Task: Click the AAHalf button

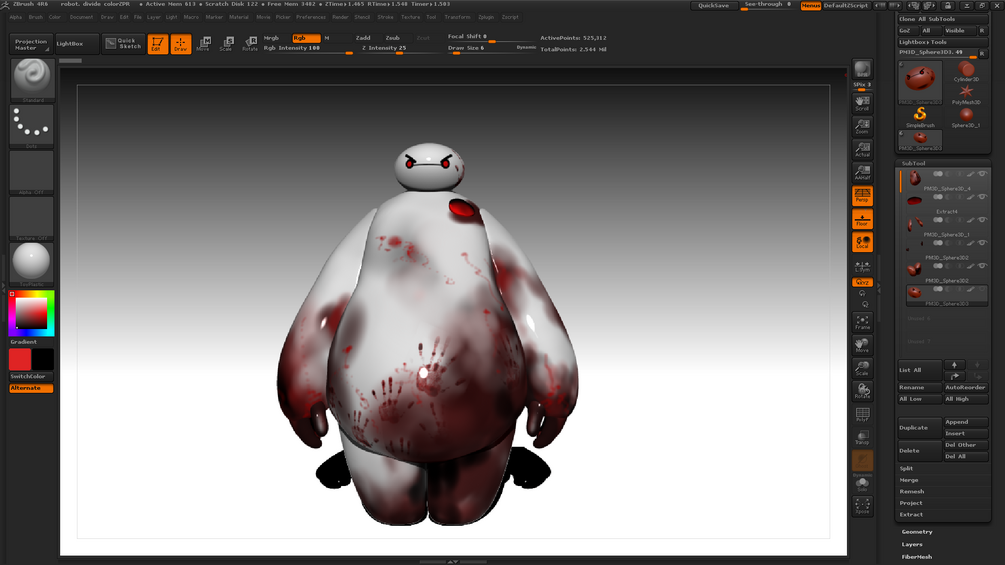Action: click(862, 172)
